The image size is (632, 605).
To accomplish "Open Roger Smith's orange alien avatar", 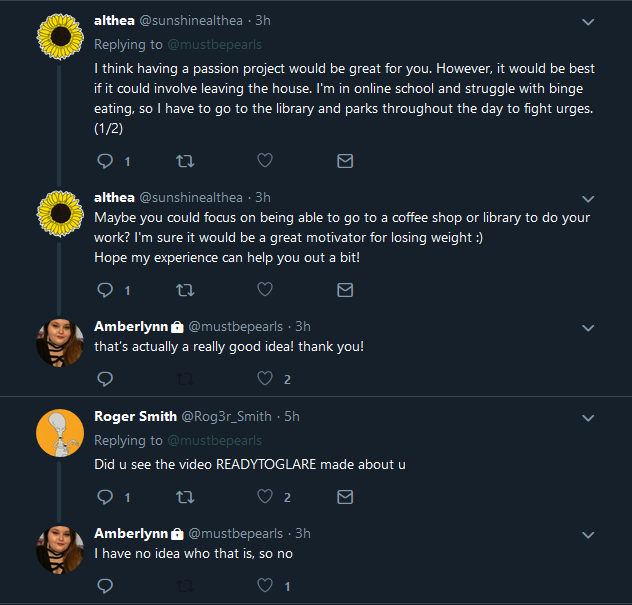I will point(60,433).
